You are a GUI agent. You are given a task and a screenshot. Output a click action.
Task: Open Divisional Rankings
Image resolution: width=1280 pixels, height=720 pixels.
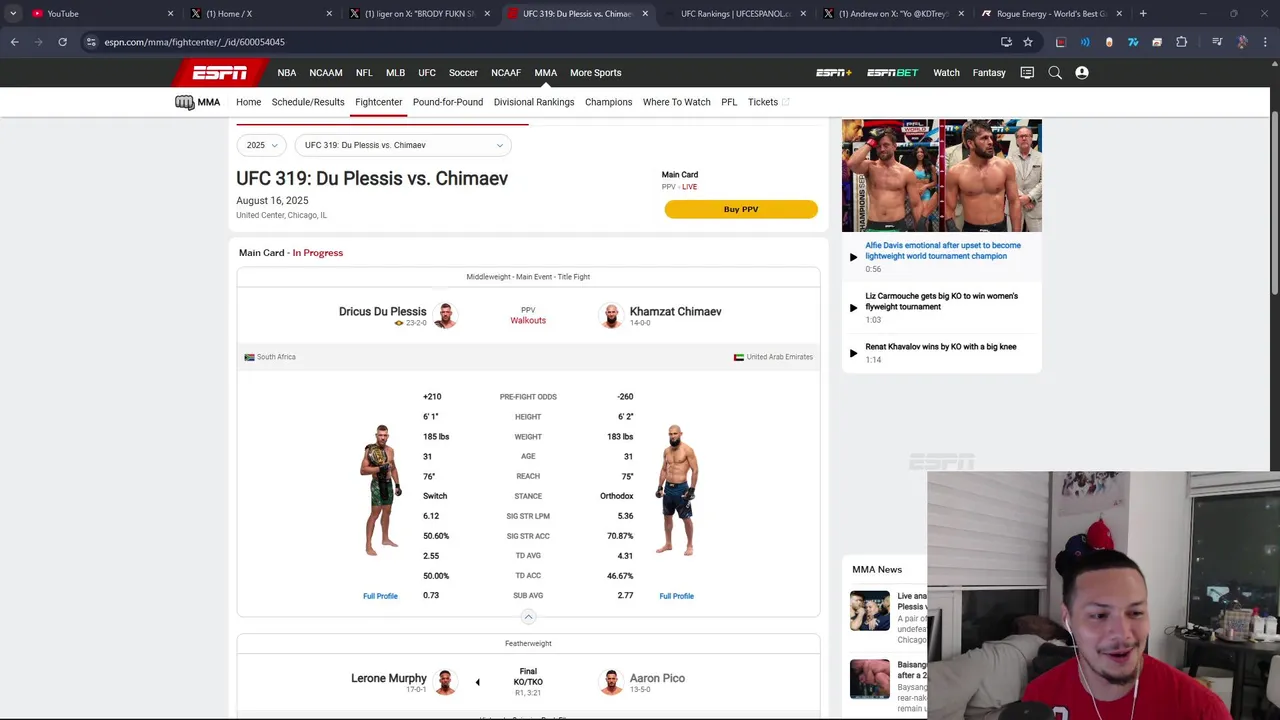[x=534, y=102]
